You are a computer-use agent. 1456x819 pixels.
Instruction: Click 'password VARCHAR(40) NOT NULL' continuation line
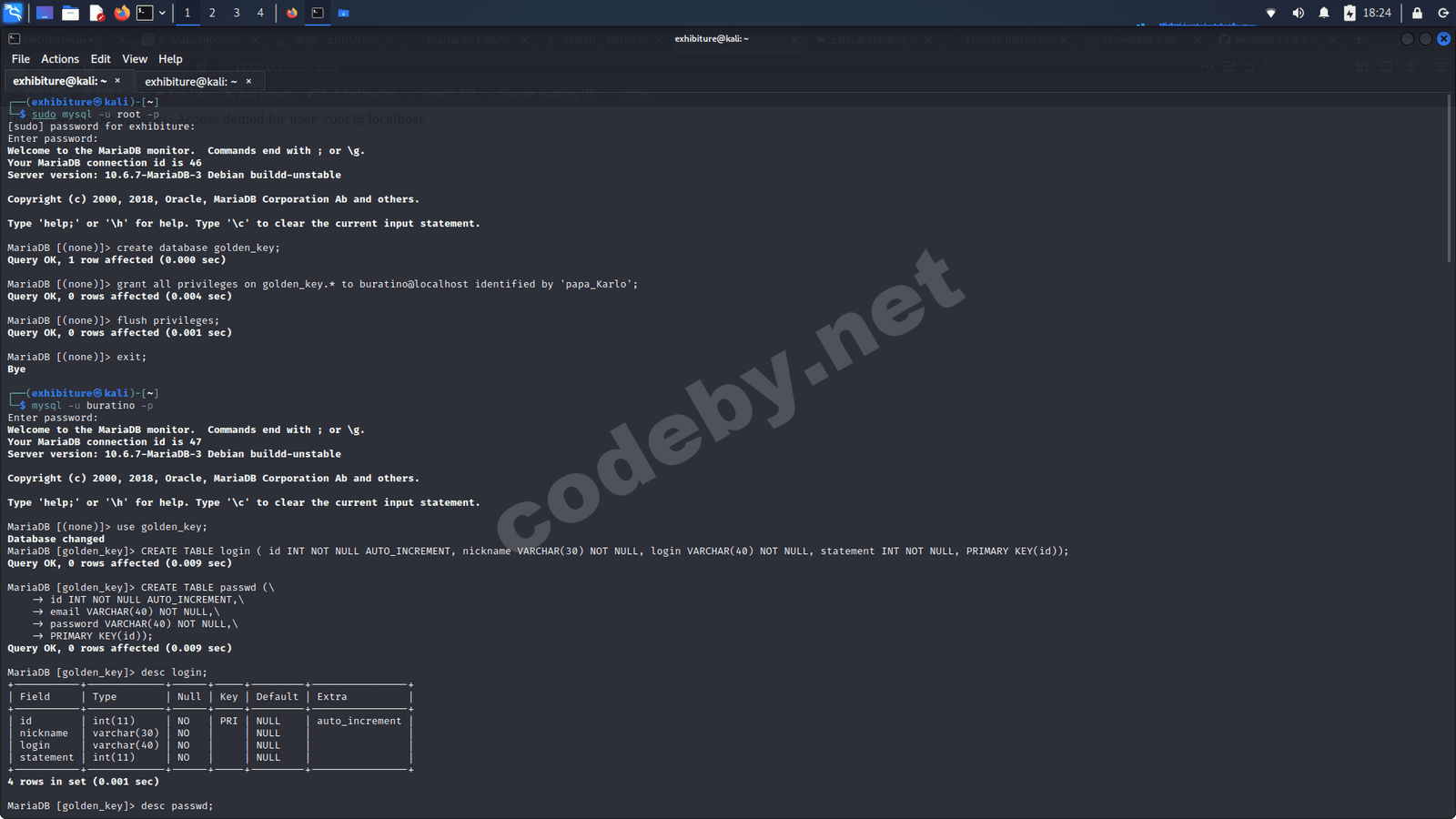[x=144, y=624]
